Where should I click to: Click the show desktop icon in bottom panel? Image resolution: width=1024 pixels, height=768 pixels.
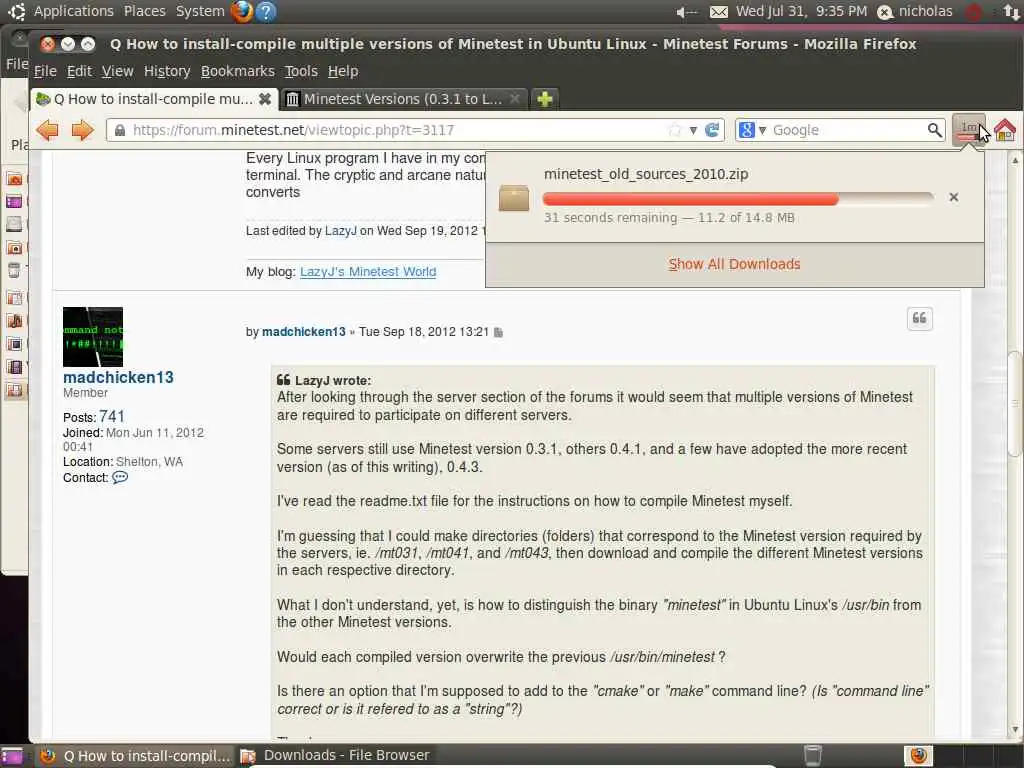coord(11,756)
